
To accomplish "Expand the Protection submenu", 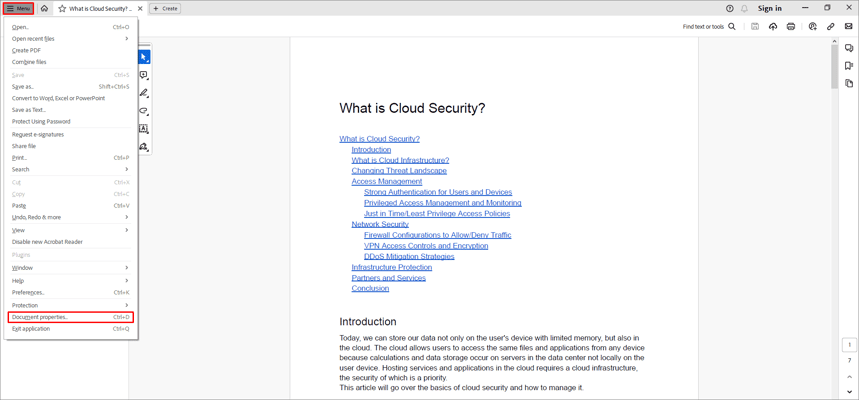I will (70, 305).
